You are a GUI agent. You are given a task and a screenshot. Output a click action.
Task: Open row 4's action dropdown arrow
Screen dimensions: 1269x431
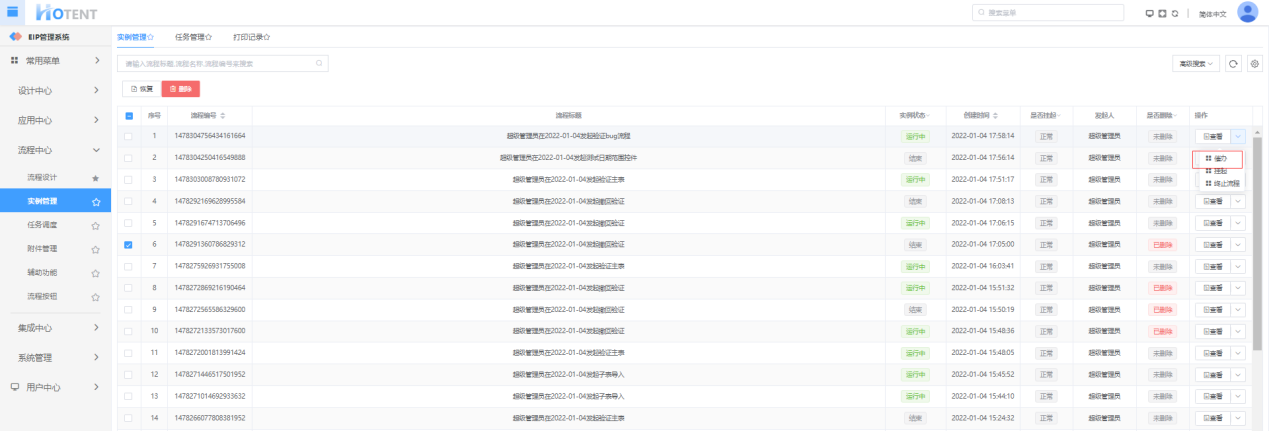tap(1238, 201)
